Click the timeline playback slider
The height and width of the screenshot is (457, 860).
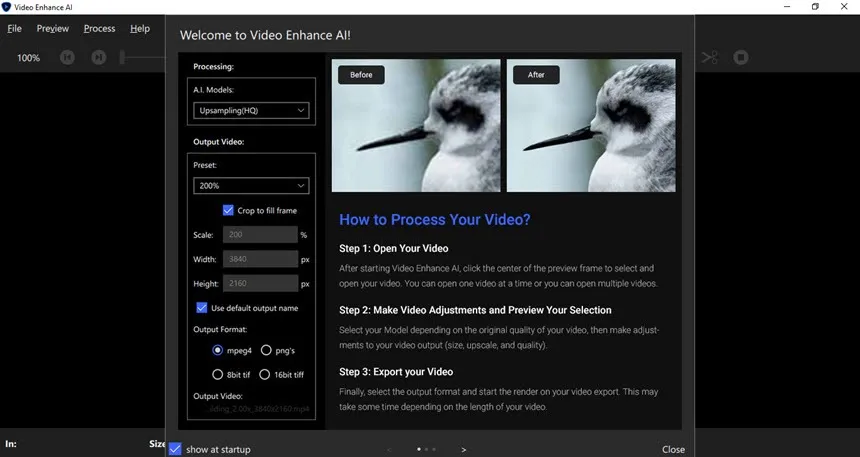[143, 57]
